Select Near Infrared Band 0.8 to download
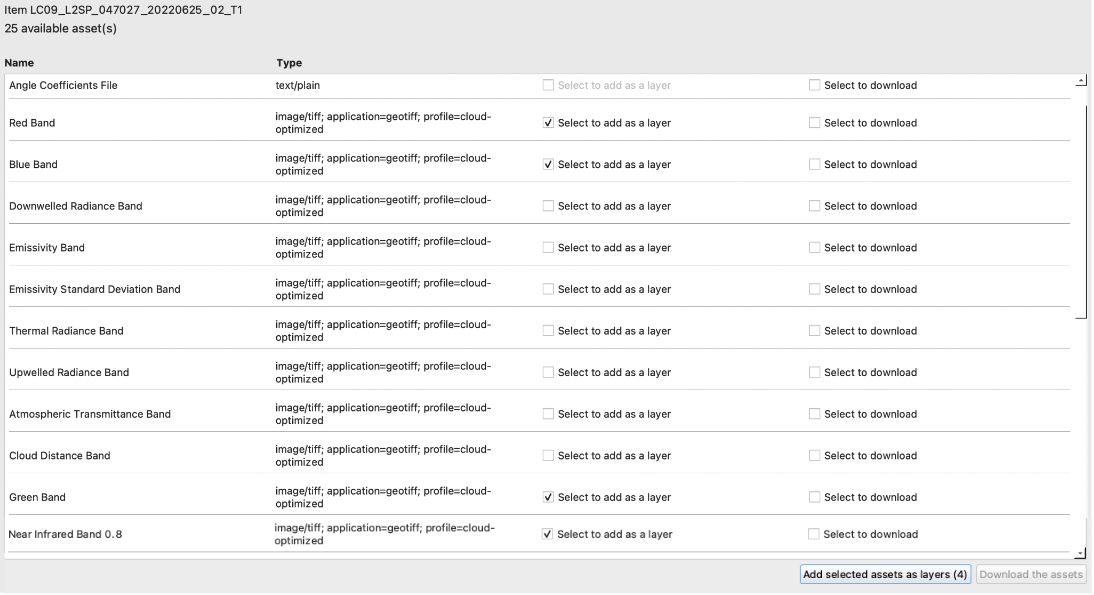1094x595 pixels. [x=814, y=534]
